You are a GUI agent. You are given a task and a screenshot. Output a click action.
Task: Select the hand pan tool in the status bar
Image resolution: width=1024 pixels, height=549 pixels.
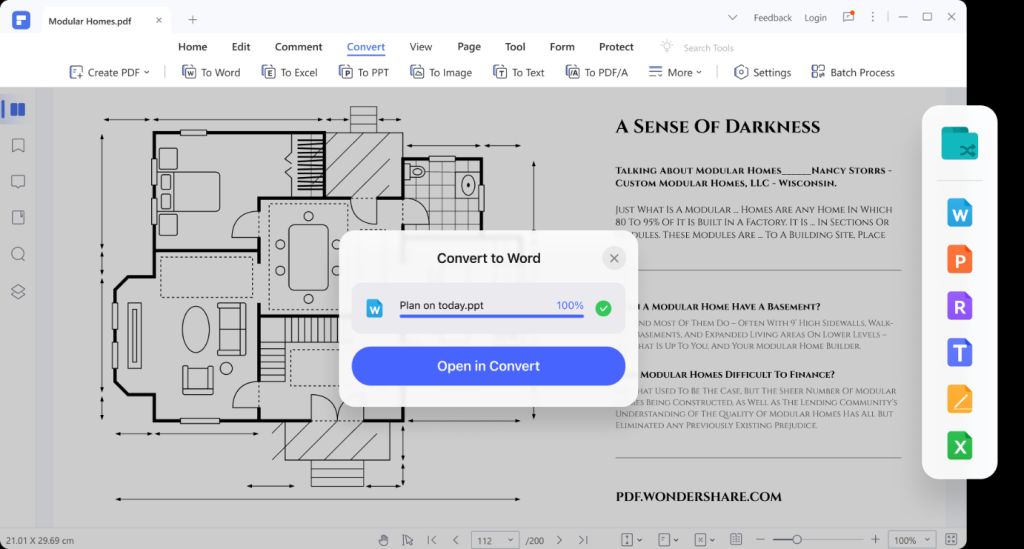pyautogui.click(x=383, y=540)
